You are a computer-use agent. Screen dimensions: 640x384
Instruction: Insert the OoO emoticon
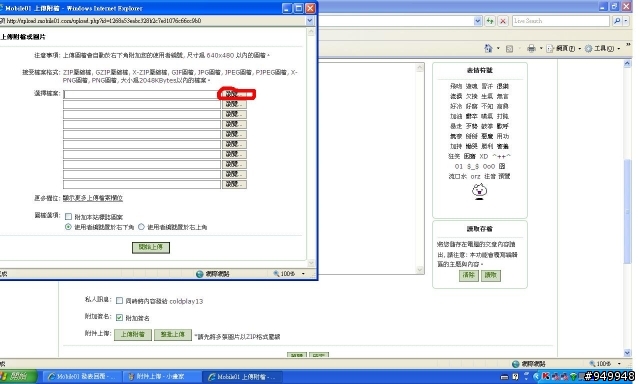click(489, 166)
